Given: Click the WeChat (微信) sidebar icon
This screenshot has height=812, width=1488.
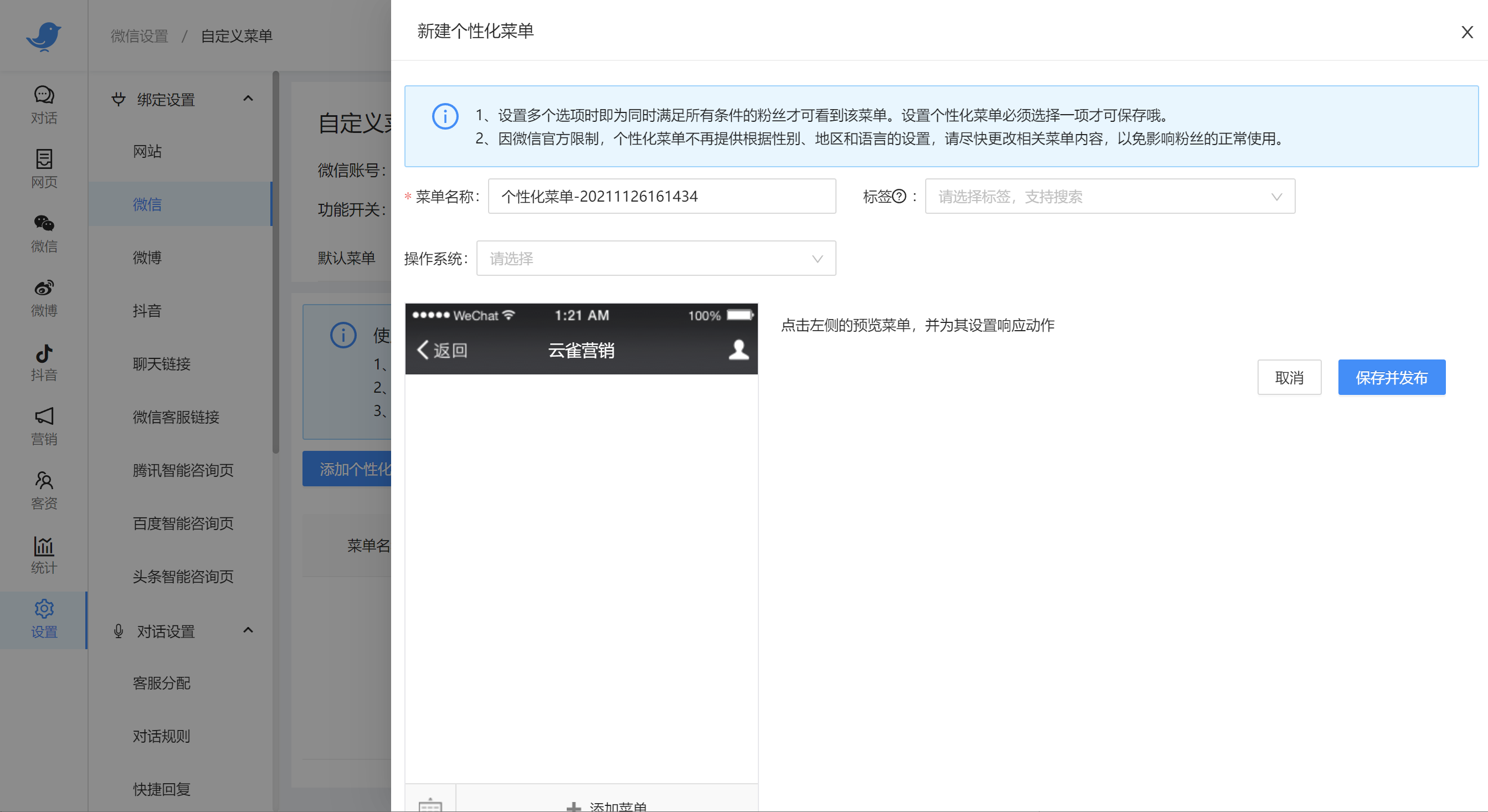Looking at the screenshot, I should 44,233.
